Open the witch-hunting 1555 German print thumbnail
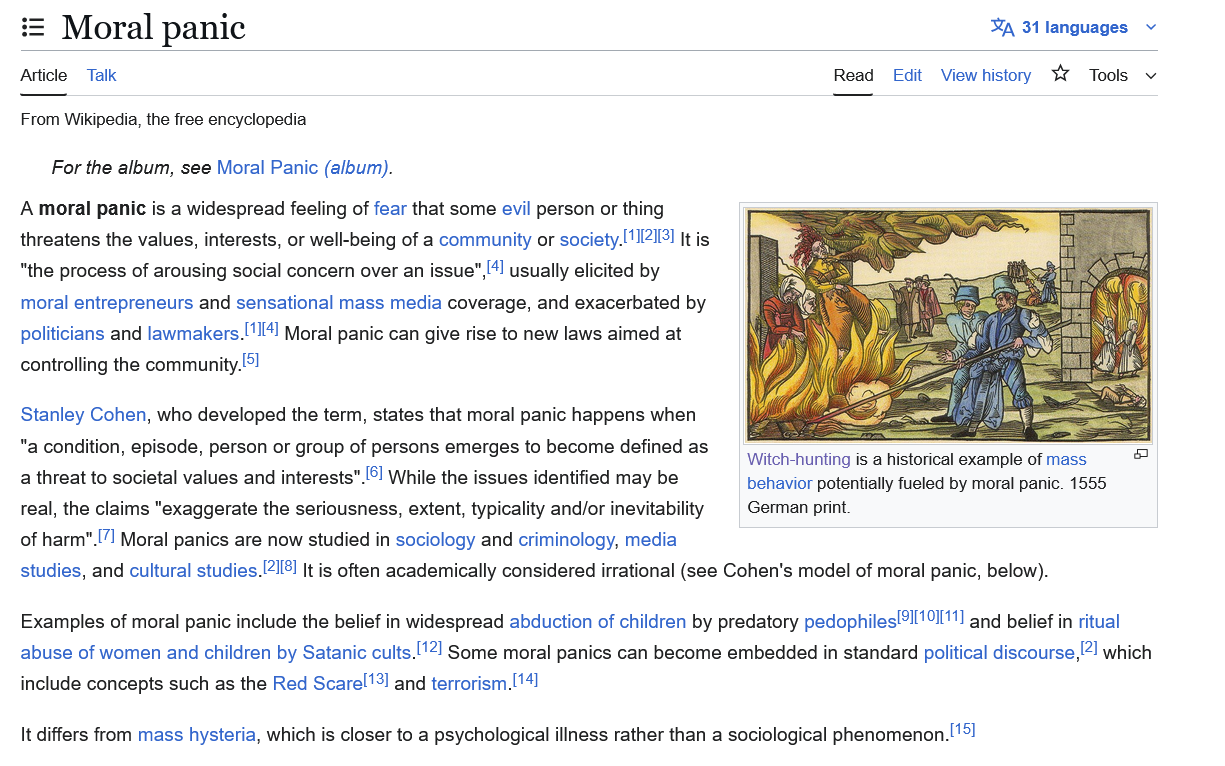Image resolution: width=1225 pixels, height=766 pixels. pos(948,324)
